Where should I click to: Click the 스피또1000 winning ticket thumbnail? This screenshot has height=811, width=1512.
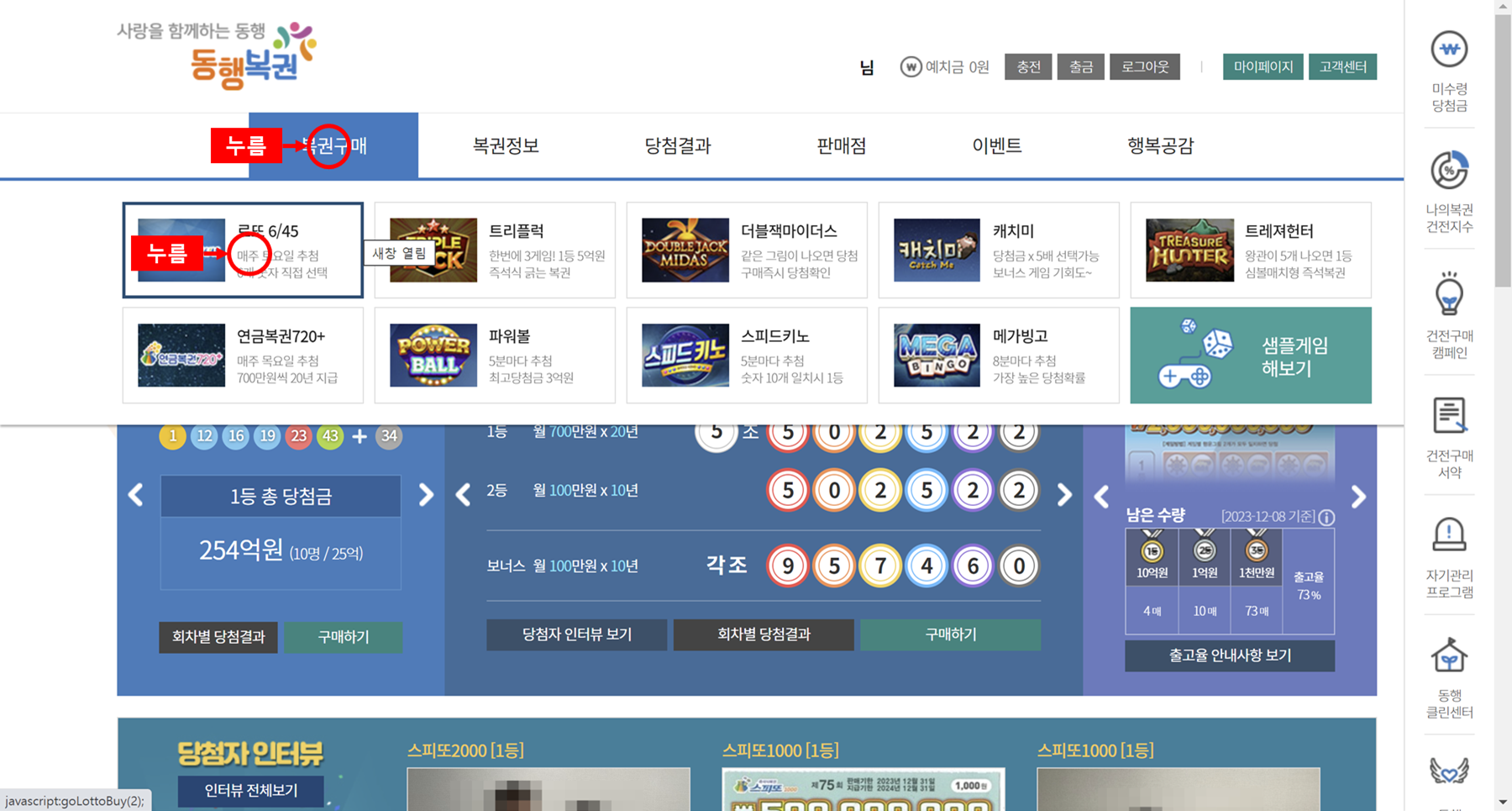tap(864, 788)
